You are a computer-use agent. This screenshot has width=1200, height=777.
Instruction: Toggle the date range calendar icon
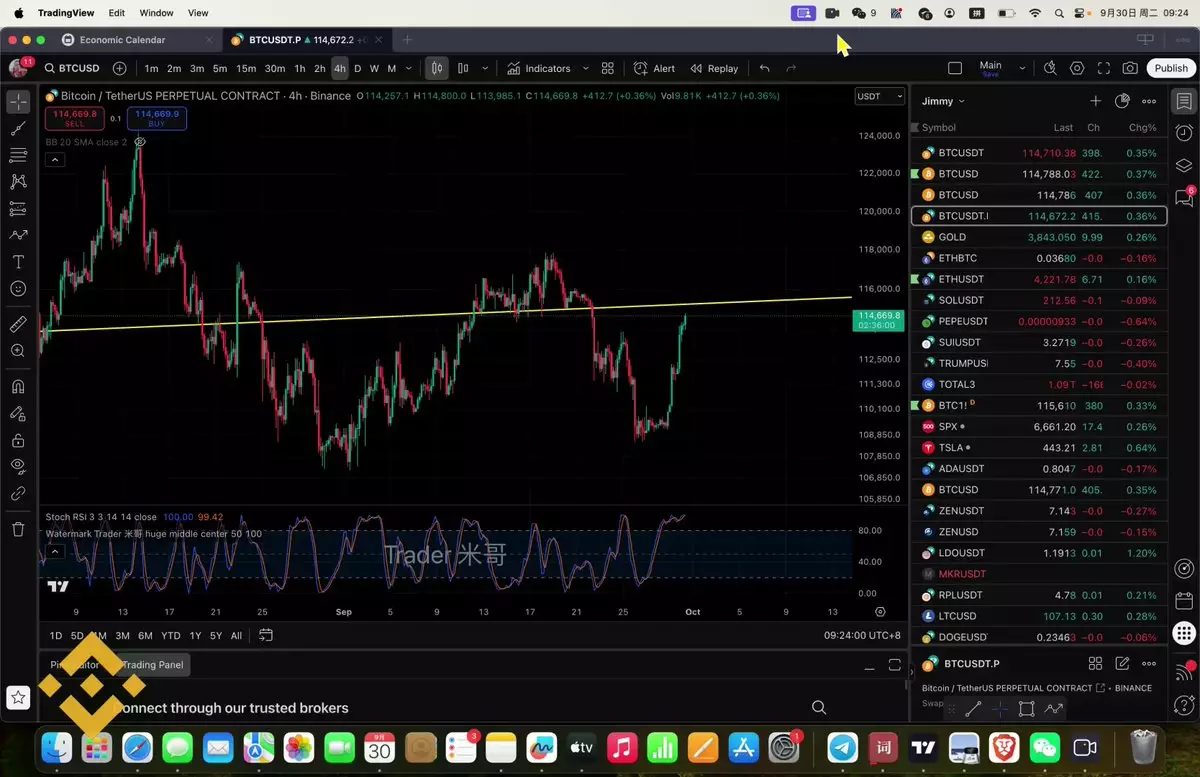[266, 635]
